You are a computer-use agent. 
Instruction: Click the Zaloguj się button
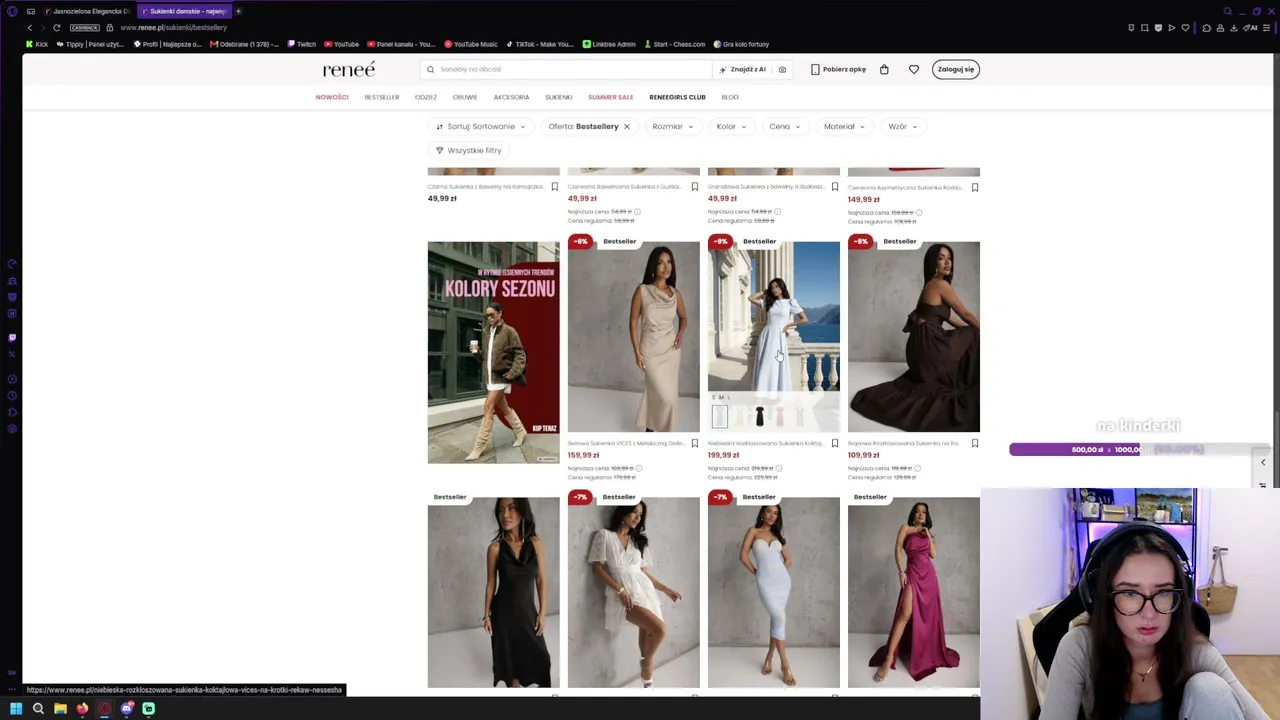(956, 69)
